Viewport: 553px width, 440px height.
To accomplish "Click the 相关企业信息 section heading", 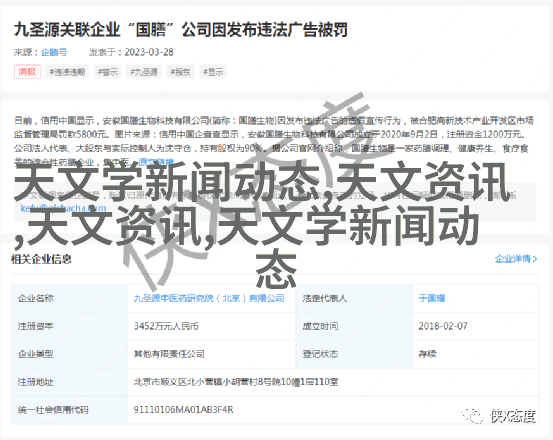I will click(41, 259).
